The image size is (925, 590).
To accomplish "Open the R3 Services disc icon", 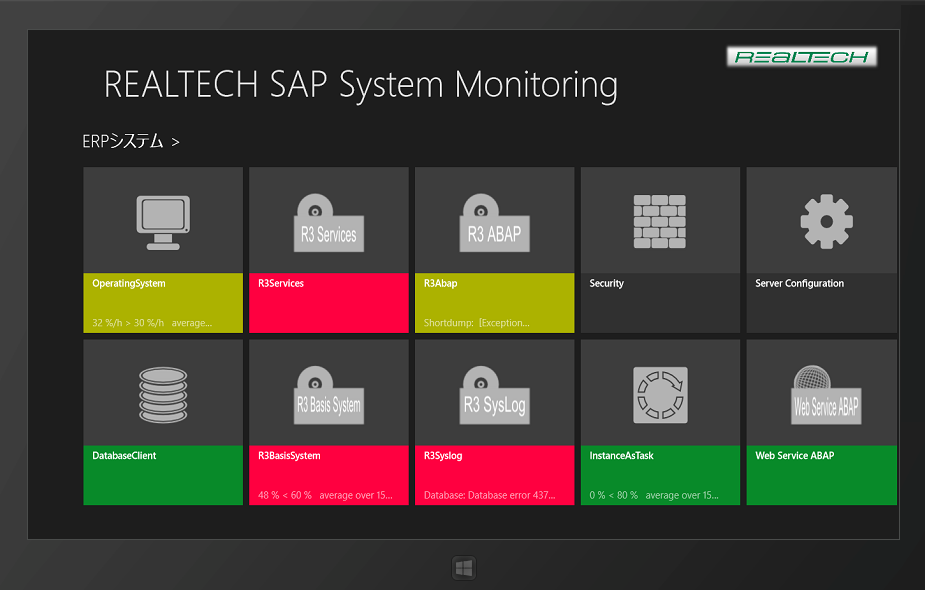I will pyautogui.click(x=329, y=222).
